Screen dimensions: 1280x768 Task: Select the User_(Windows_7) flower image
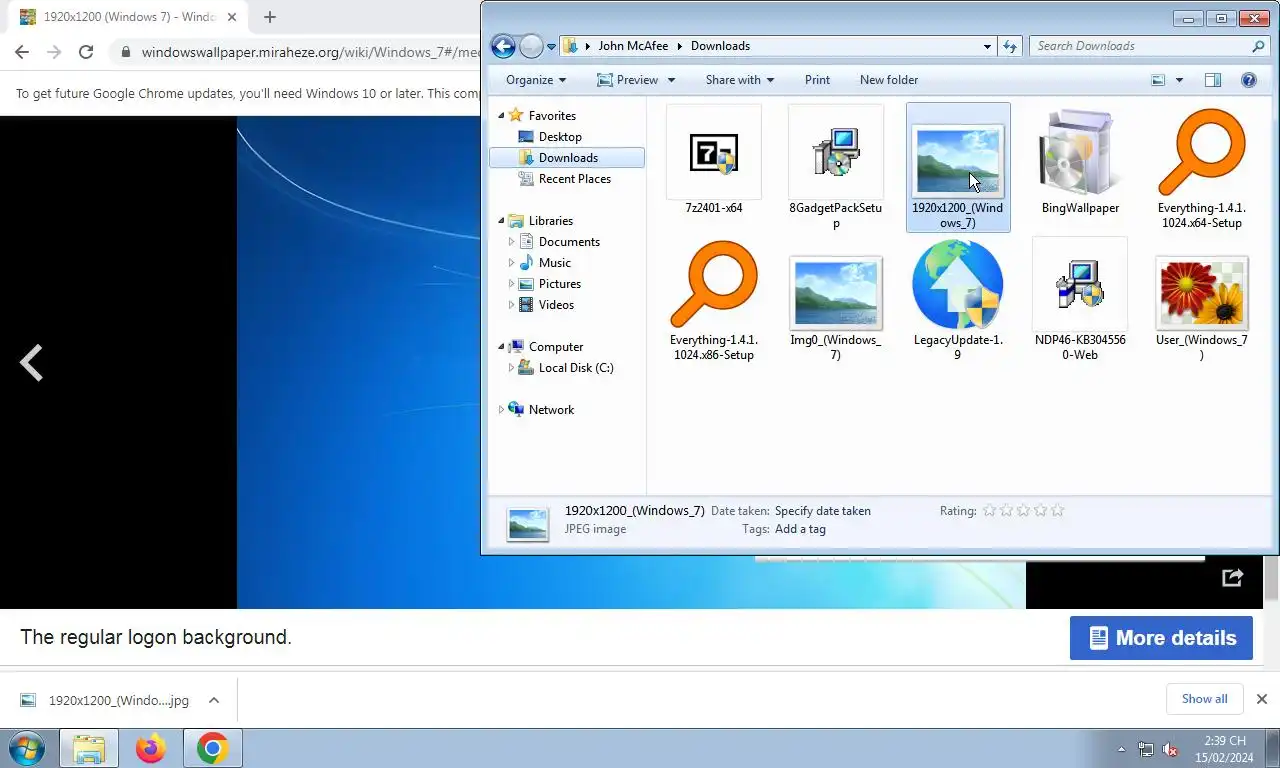coord(1201,292)
